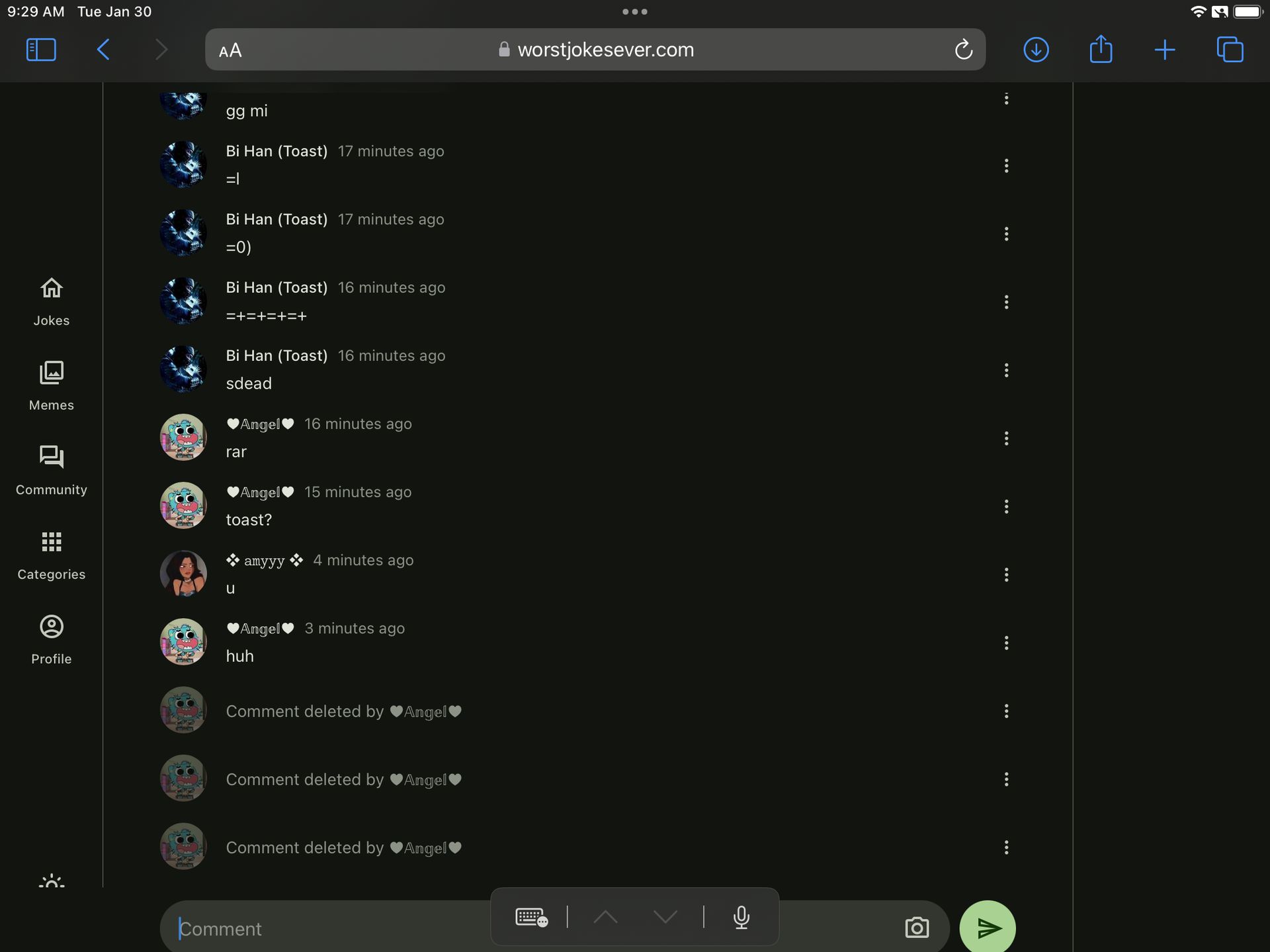Open the Safari tab overview
The width and height of the screenshot is (1270, 952).
(x=1230, y=50)
